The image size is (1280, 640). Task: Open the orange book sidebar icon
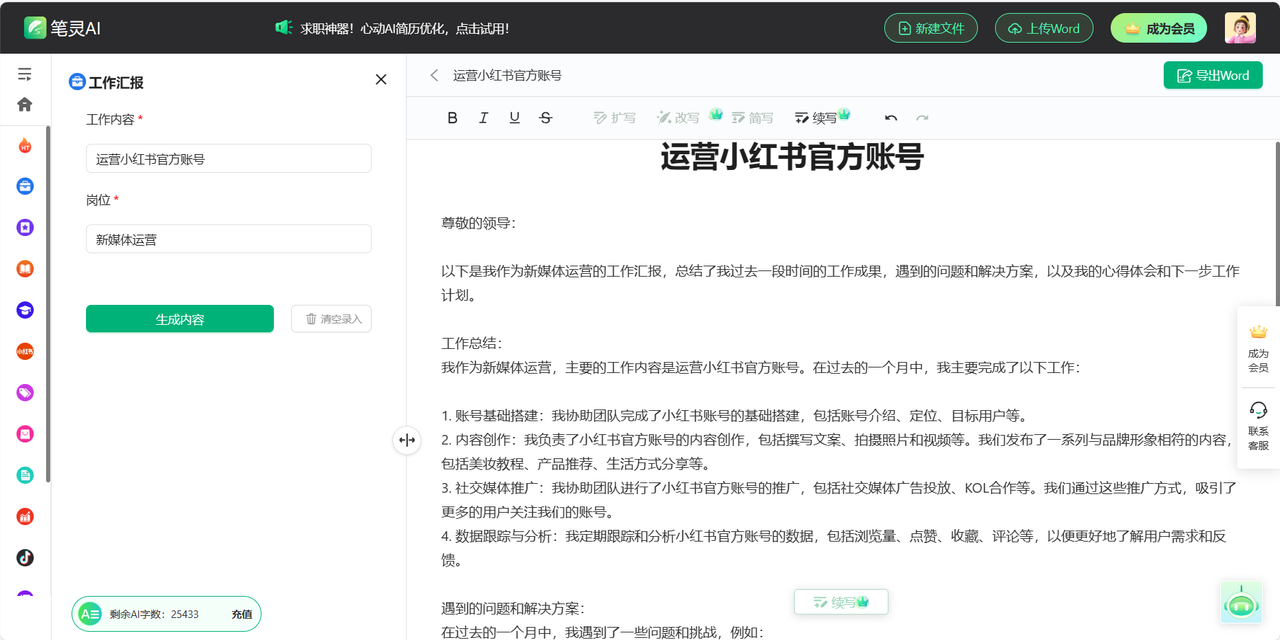tap(25, 269)
